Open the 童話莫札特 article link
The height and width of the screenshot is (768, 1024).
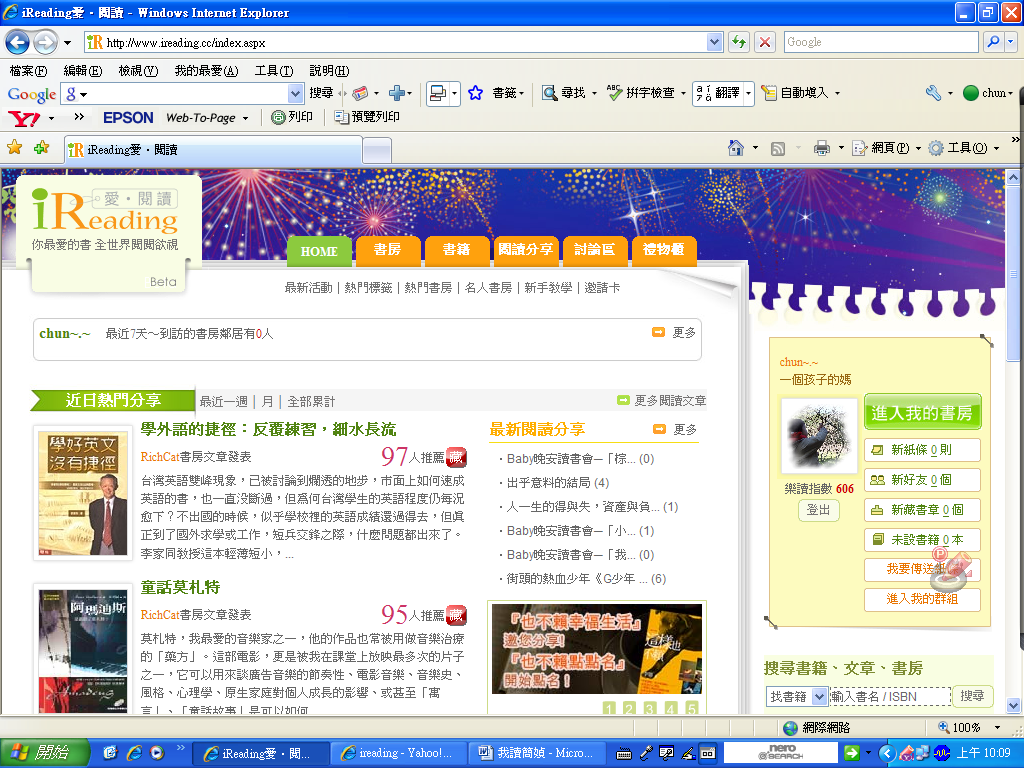click(180, 587)
